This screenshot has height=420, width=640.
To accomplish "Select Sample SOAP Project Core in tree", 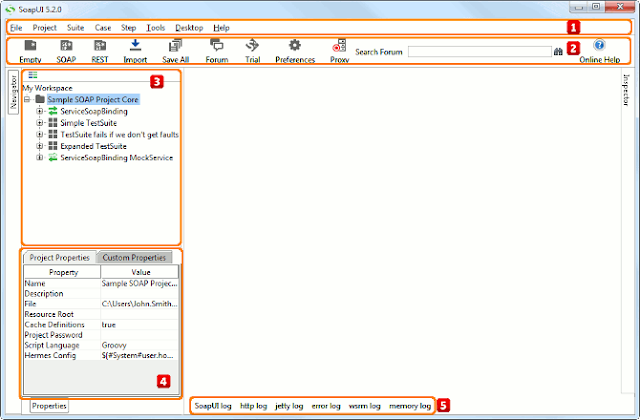I will point(93,99).
